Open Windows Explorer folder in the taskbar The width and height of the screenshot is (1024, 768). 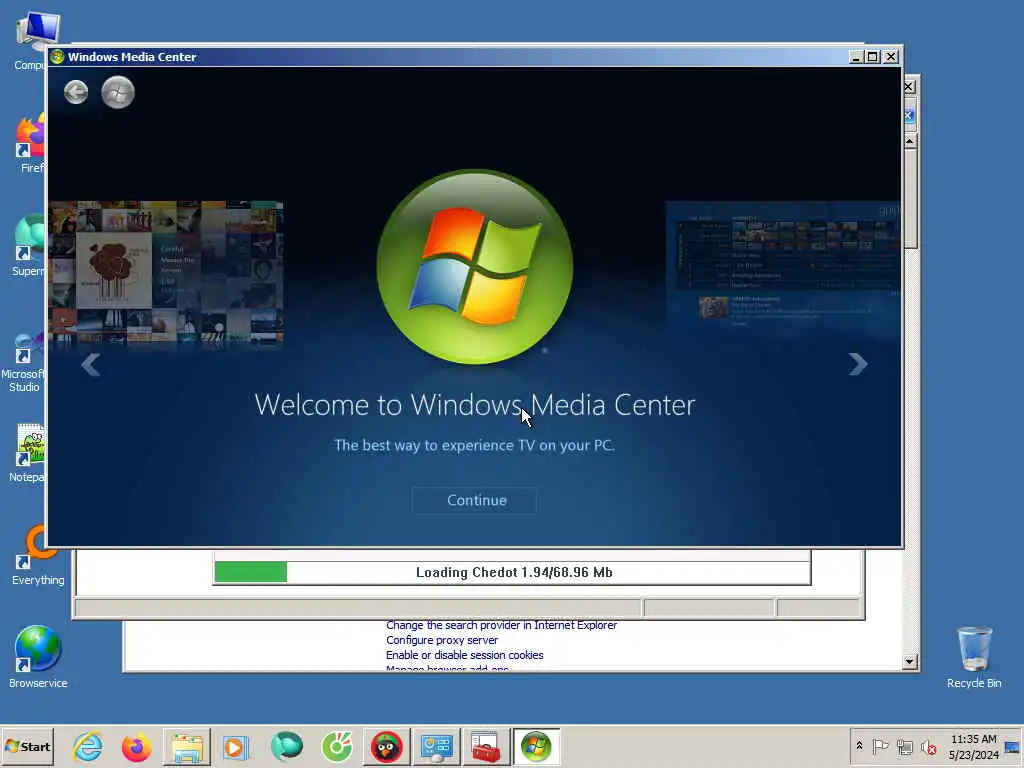click(187, 746)
